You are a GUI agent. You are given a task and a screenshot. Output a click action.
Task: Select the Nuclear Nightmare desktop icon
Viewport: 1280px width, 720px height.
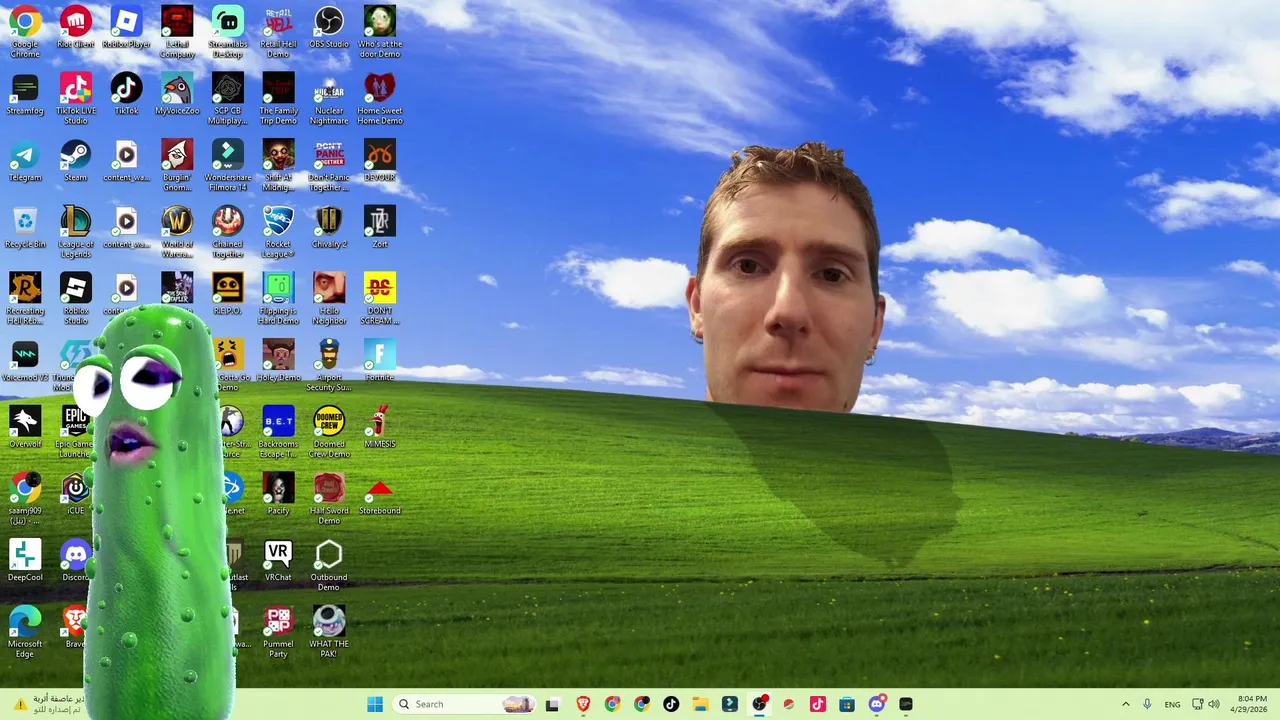[329, 99]
